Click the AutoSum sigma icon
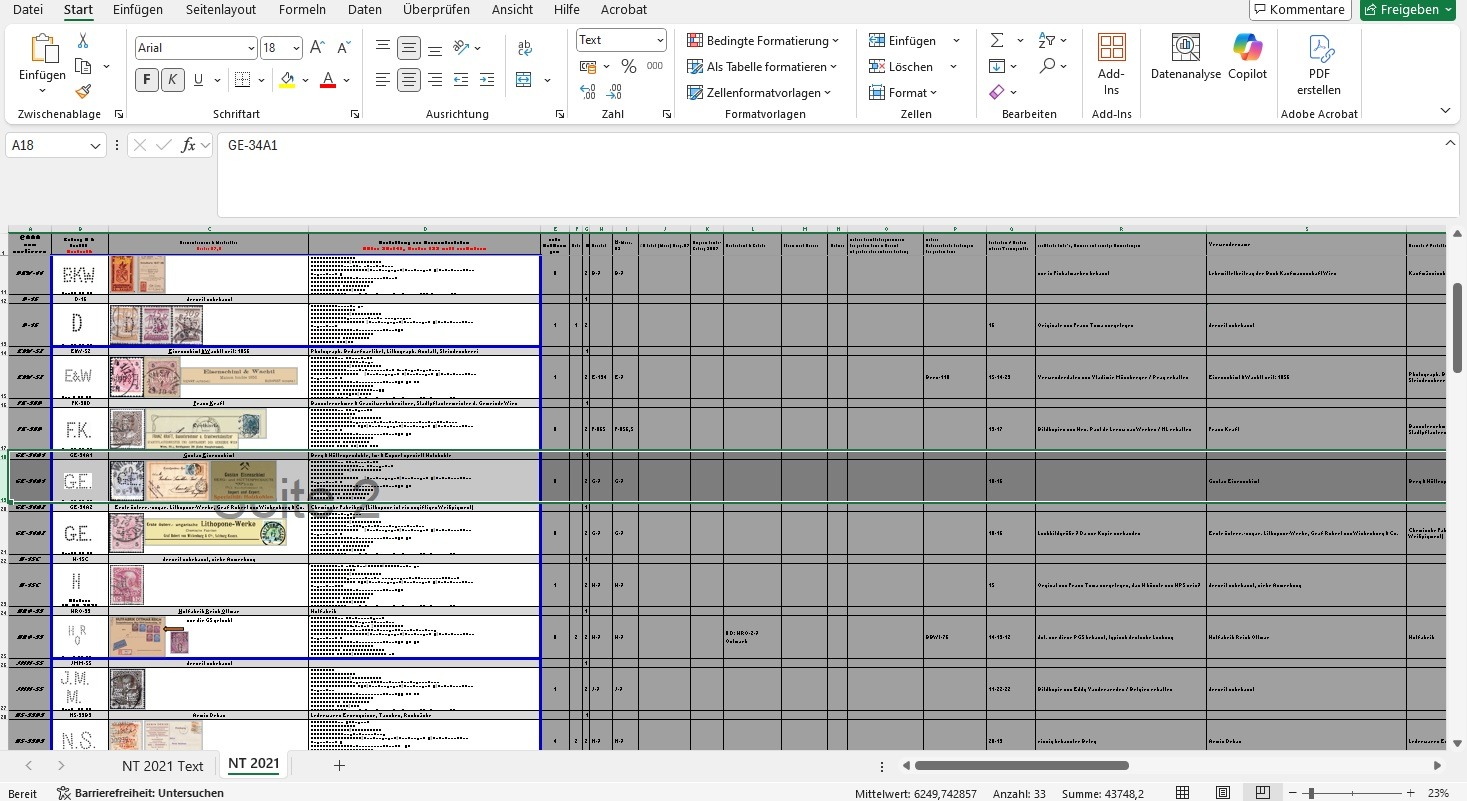The width and height of the screenshot is (1467, 801). tap(997, 41)
